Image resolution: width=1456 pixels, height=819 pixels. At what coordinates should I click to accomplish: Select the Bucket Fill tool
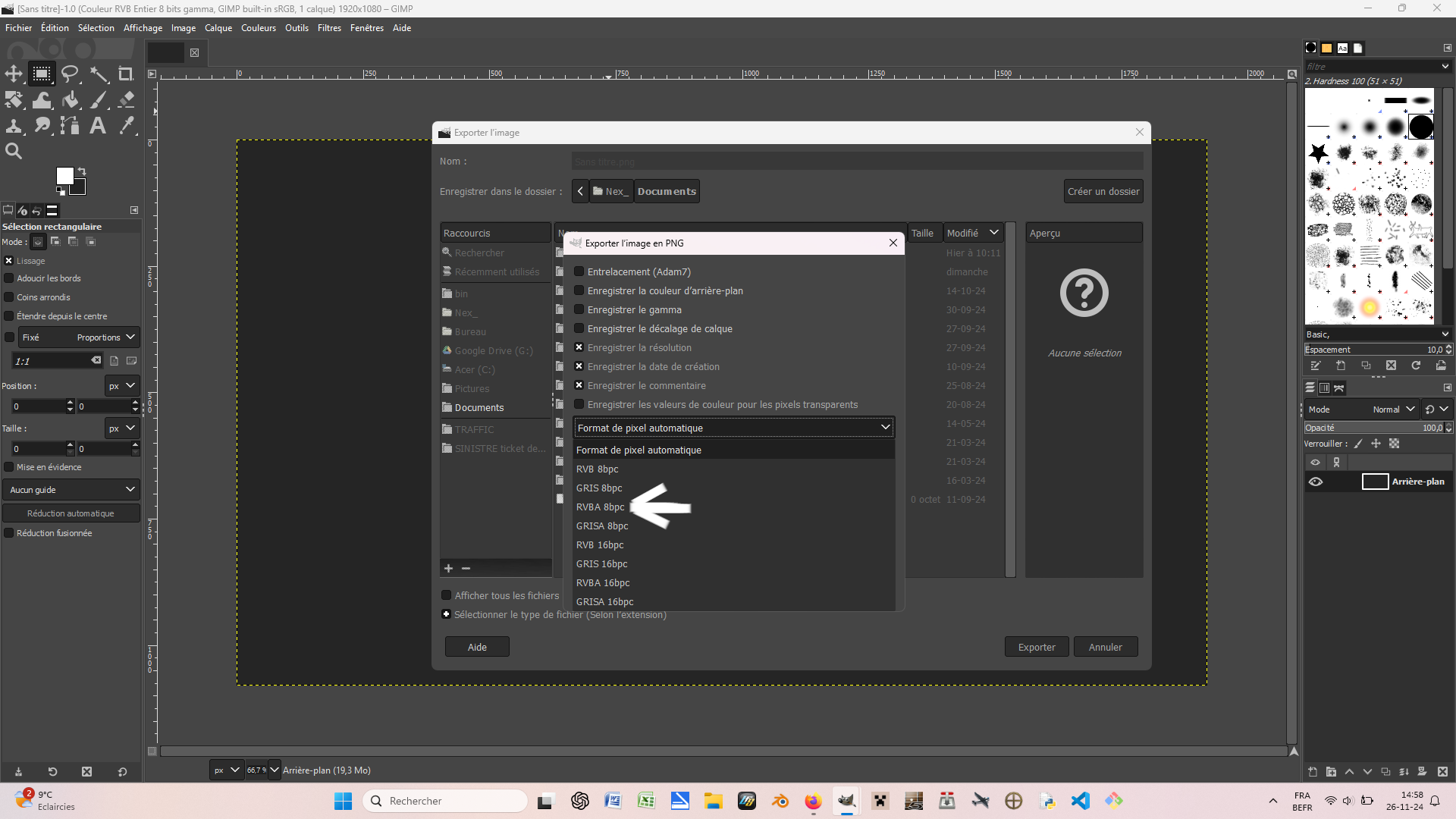click(x=71, y=100)
